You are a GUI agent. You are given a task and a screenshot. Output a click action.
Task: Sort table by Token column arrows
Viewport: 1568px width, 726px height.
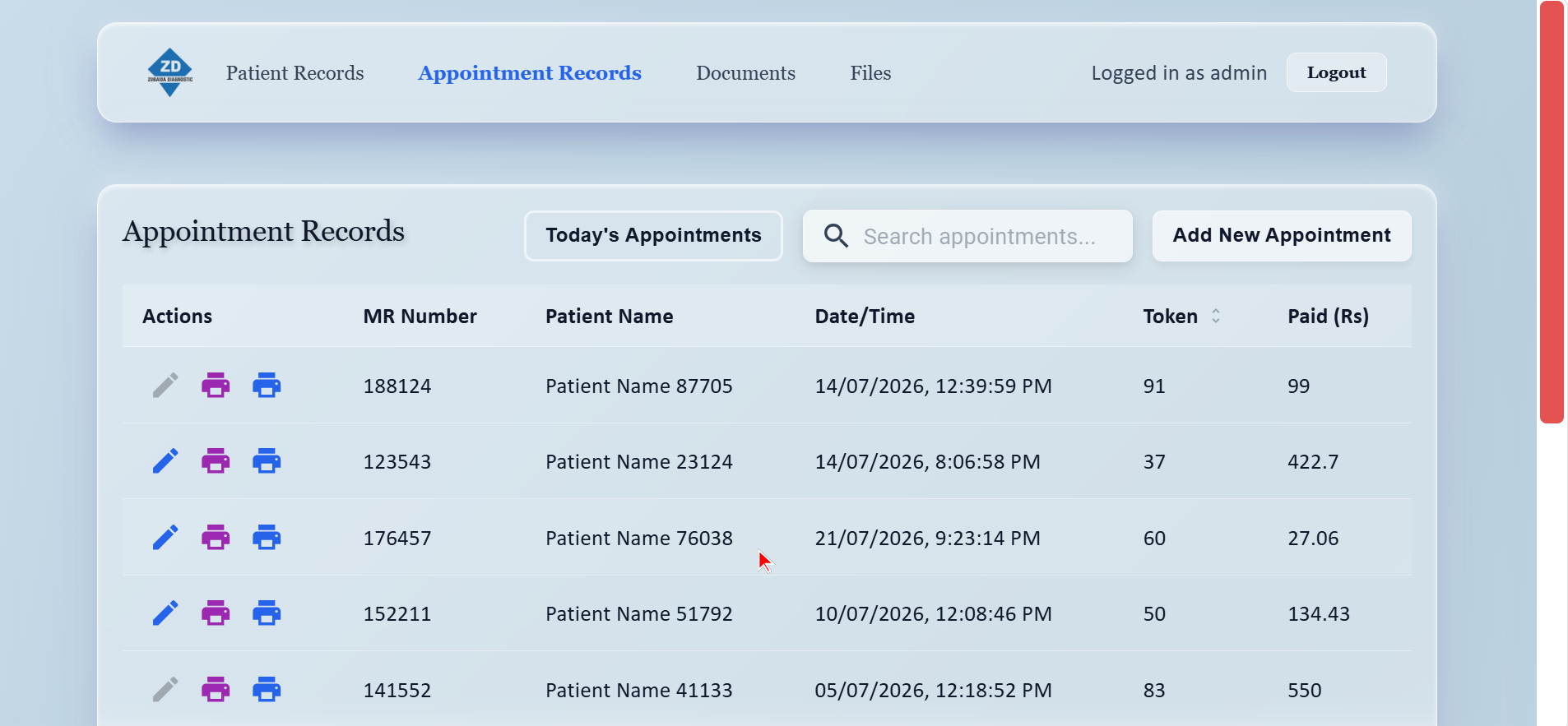pyautogui.click(x=1216, y=316)
